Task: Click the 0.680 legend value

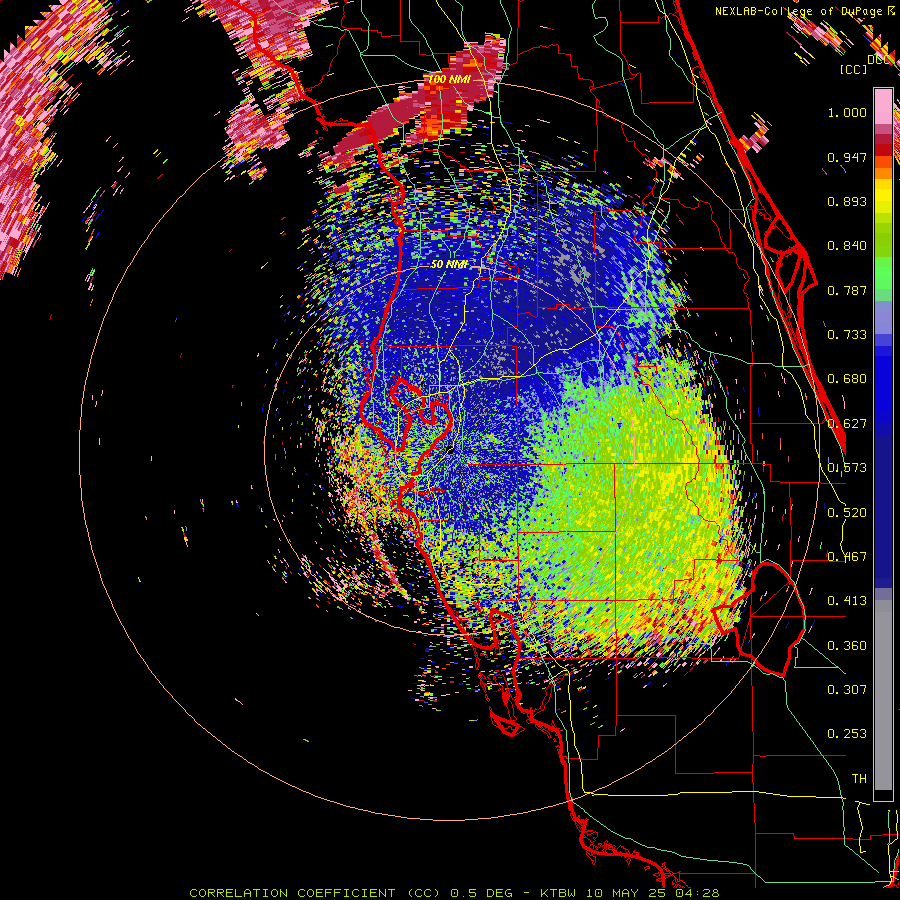Action: click(x=847, y=379)
